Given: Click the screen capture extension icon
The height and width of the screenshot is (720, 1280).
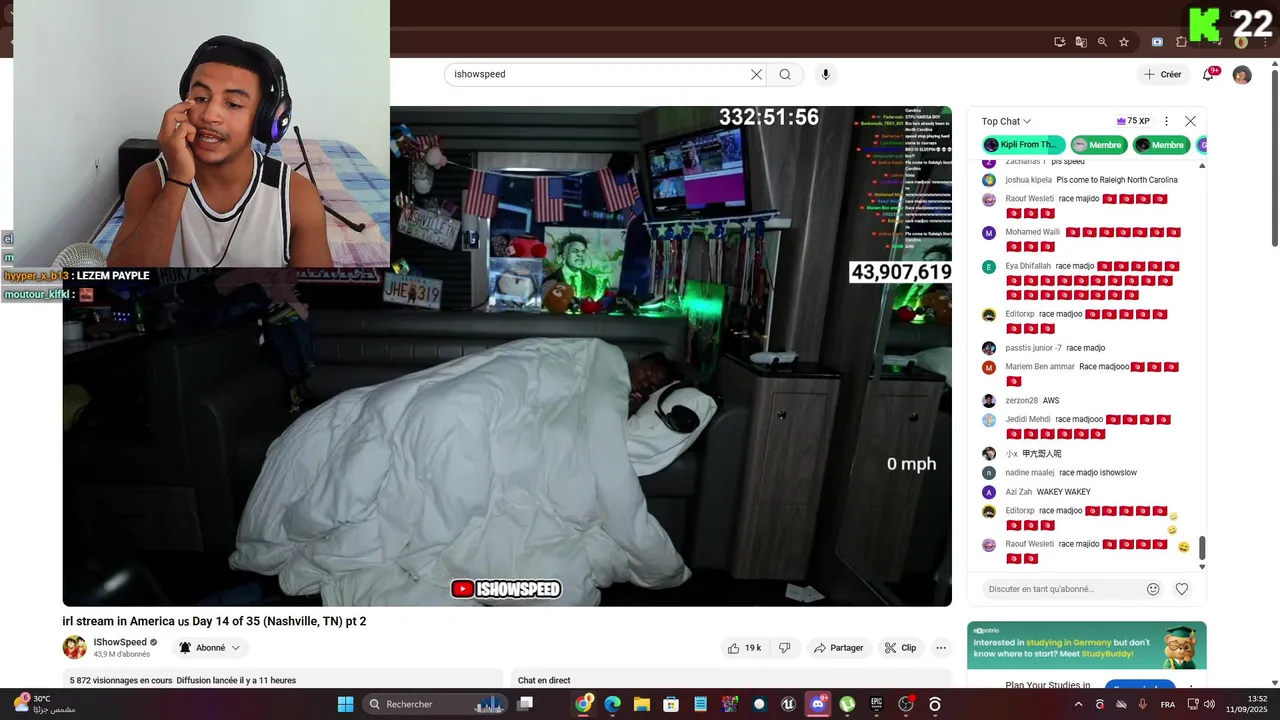Looking at the screenshot, I should click(x=1157, y=42).
